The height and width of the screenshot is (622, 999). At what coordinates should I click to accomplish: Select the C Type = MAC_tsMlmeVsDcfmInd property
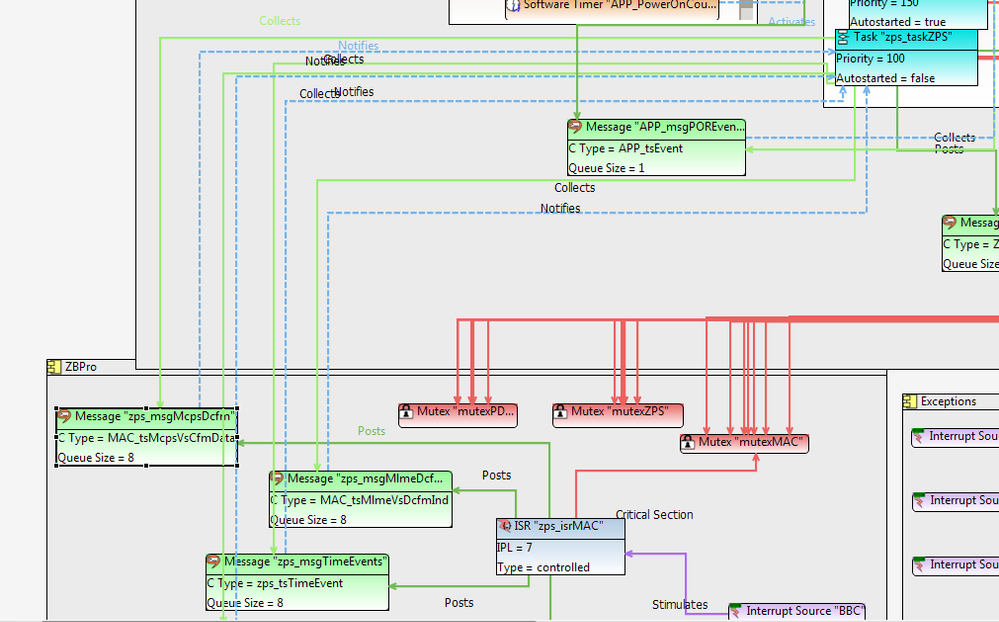pyautogui.click(x=360, y=500)
